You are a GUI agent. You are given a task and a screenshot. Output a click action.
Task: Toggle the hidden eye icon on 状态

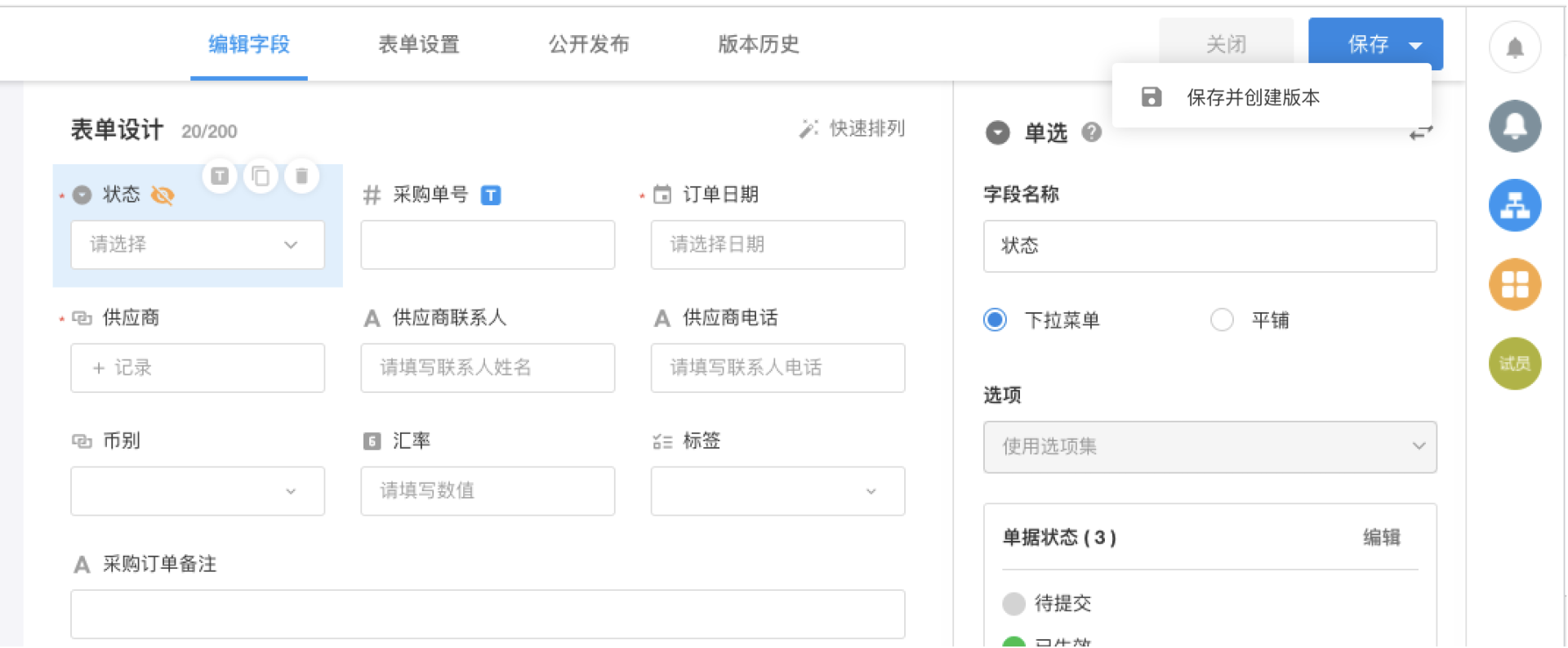coord(163,195)
